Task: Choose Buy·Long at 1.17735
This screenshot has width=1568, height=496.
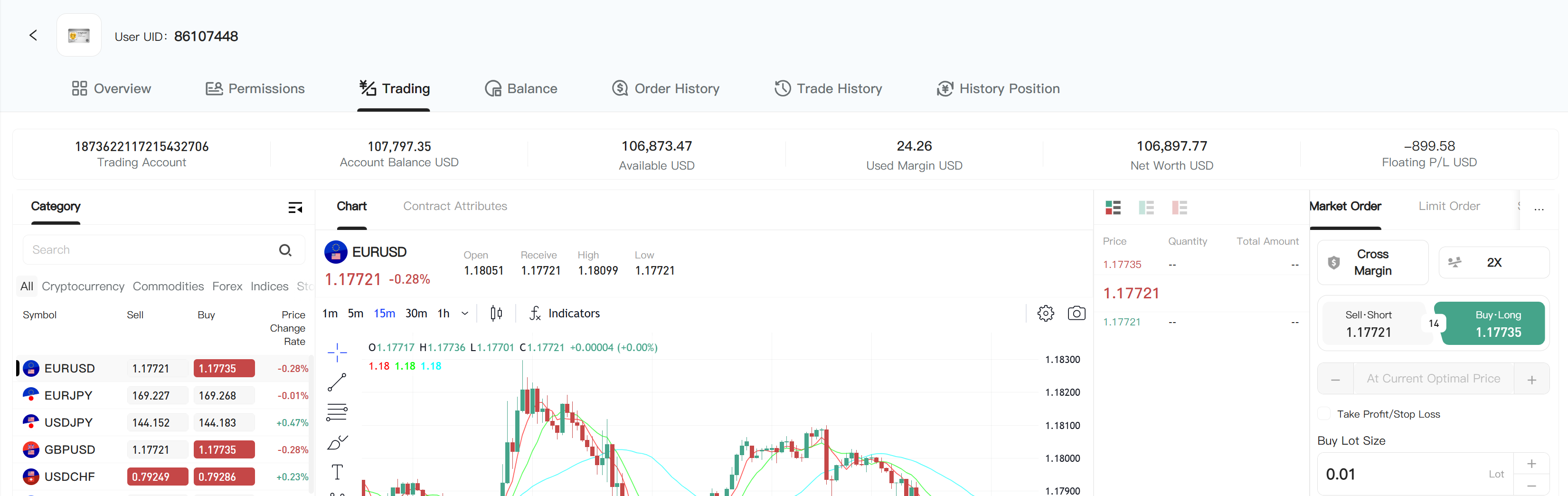Action: 1493,324
